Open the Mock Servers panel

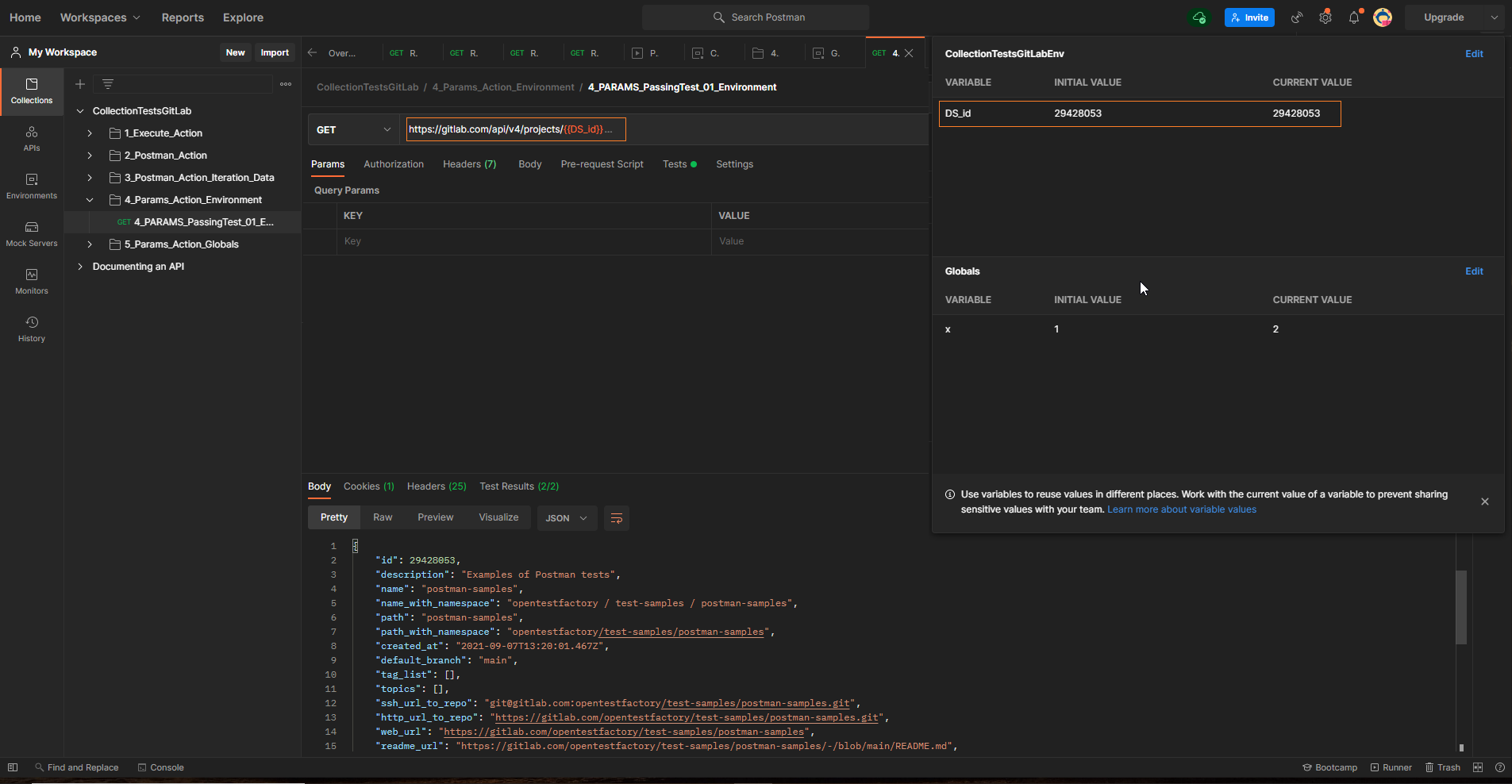[x=31, y=234]
